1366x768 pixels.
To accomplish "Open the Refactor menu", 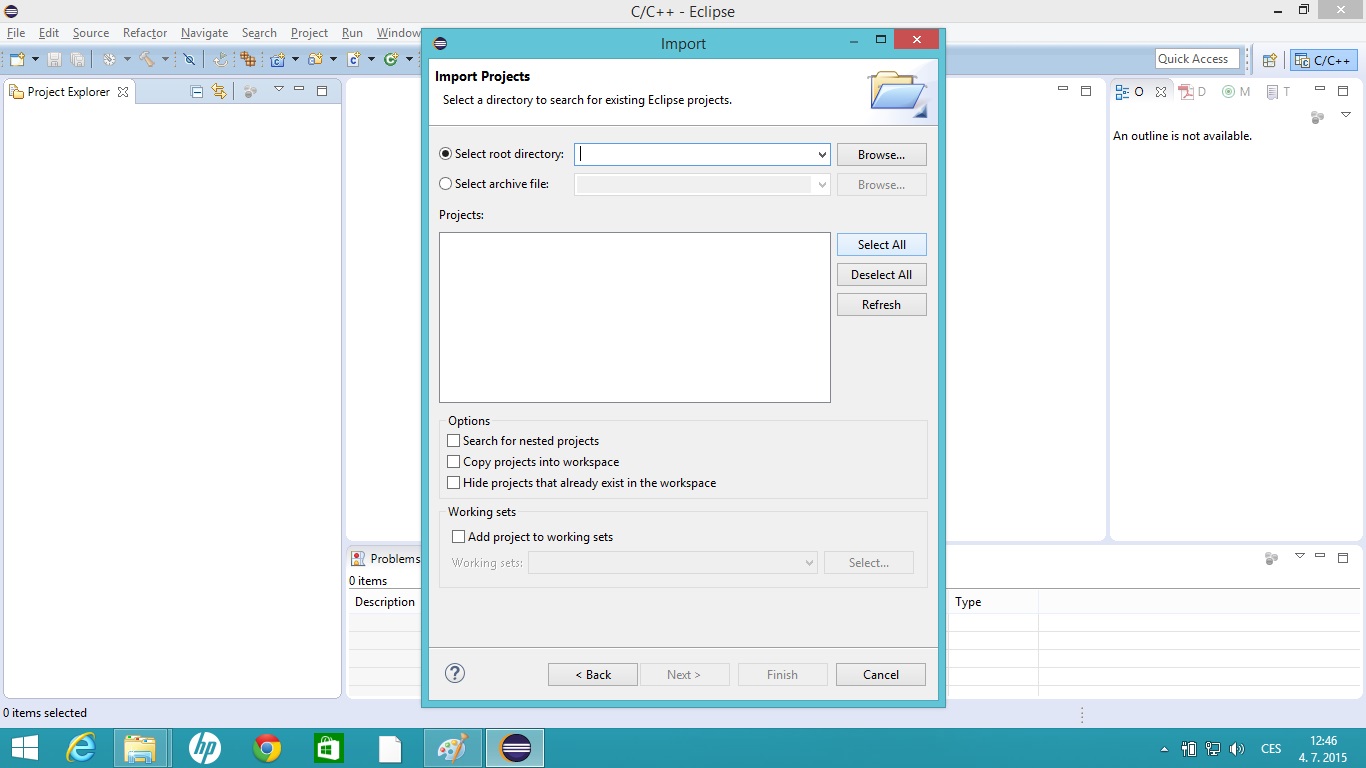I will (x=145, y=33).
